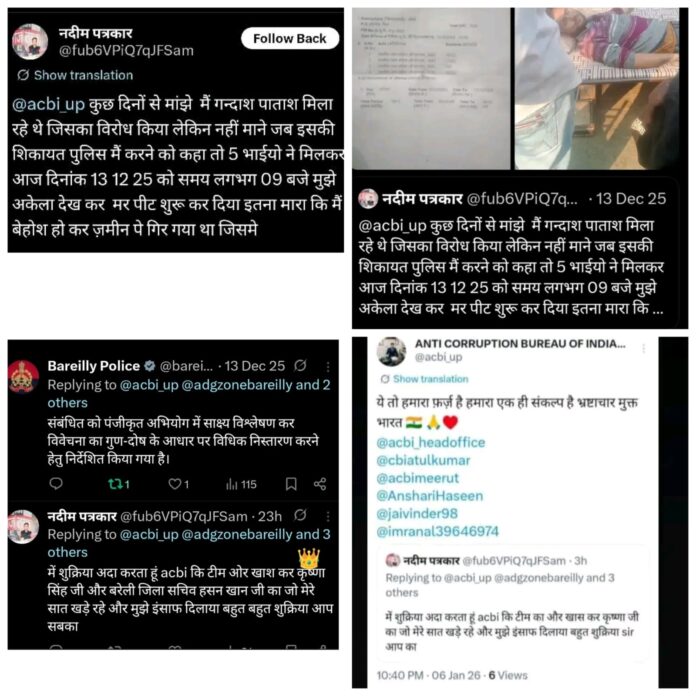Open more options on Bareilly Police tweet
The height and width of the screenshot is (696, 696).
328,367
